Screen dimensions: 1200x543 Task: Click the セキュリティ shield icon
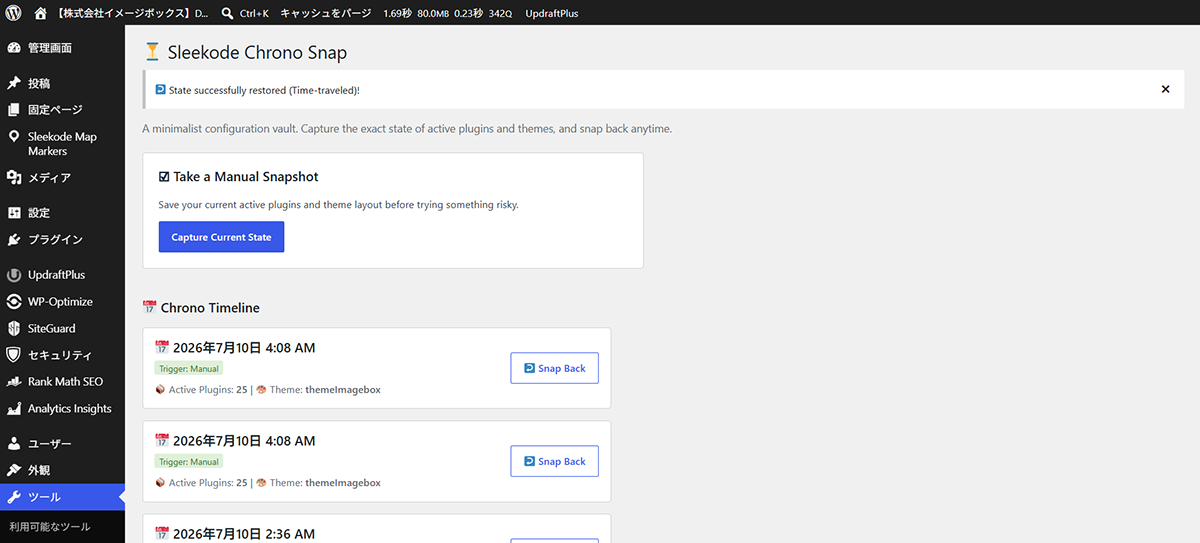point(14,355)
